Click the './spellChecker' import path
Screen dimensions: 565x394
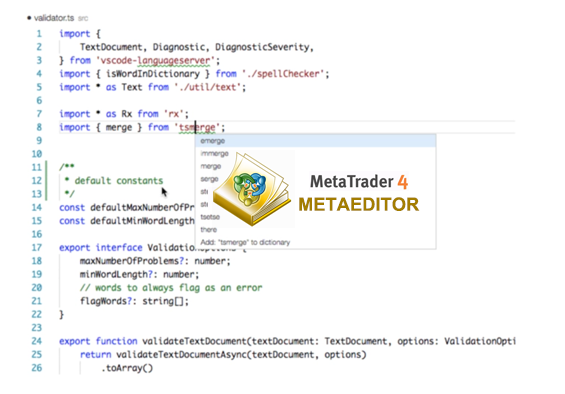click(283, 74)
